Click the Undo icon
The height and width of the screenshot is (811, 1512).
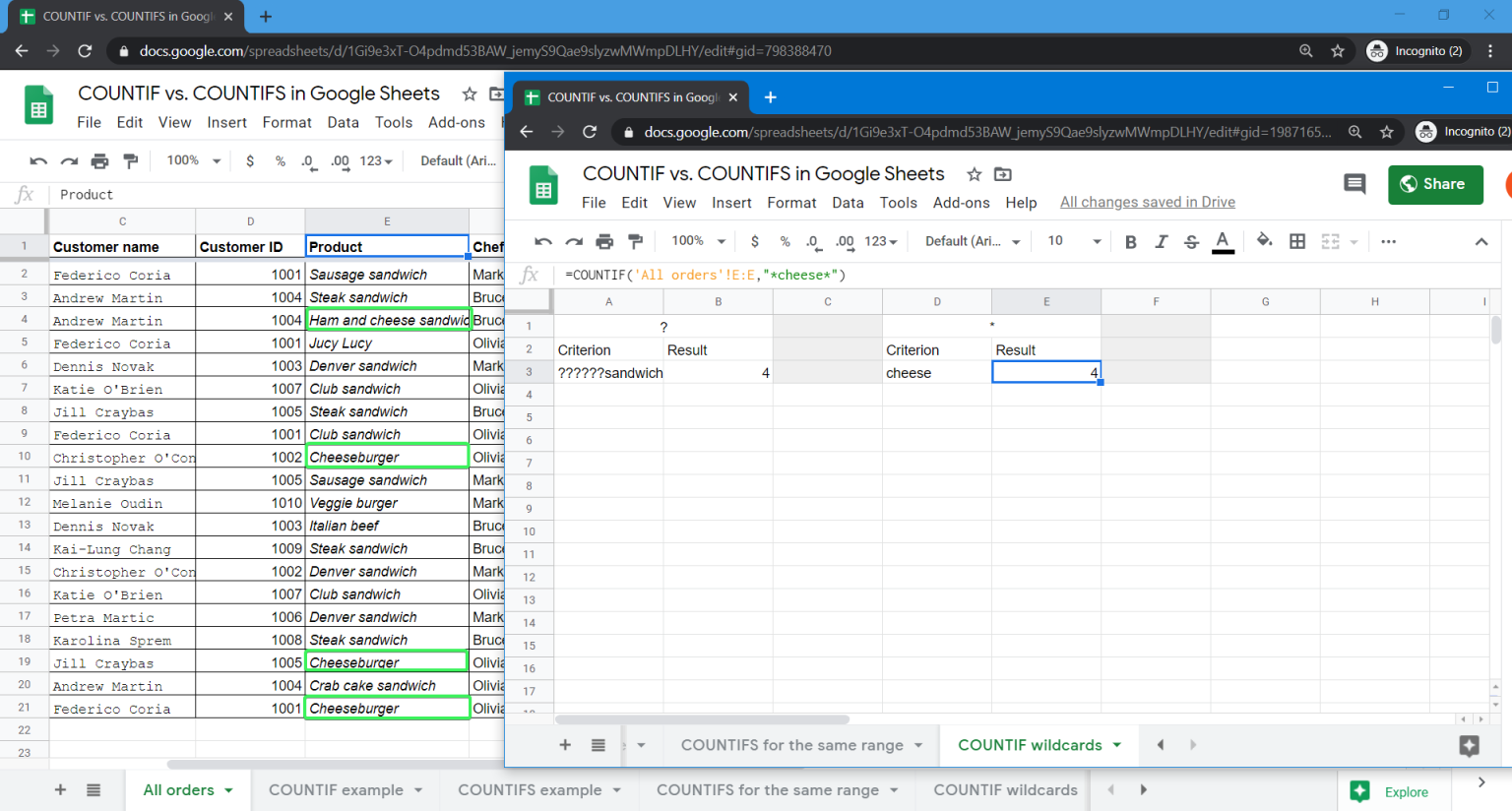[x=542, y=240]
